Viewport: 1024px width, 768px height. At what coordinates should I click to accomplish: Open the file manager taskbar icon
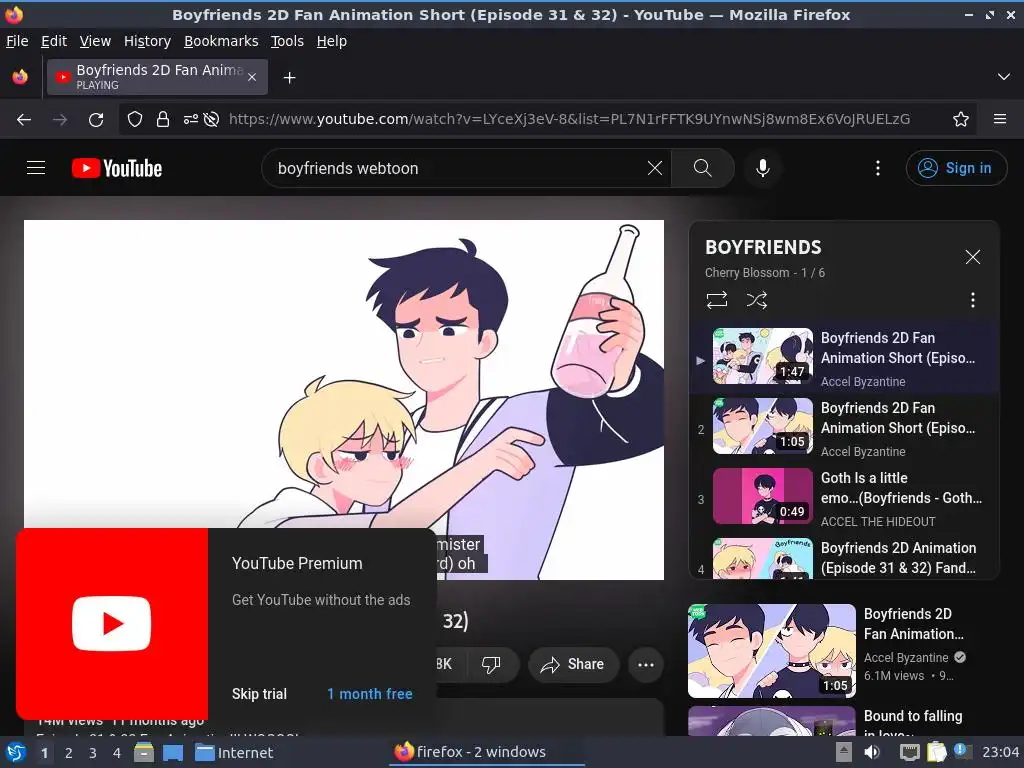(x=144, y=752)
